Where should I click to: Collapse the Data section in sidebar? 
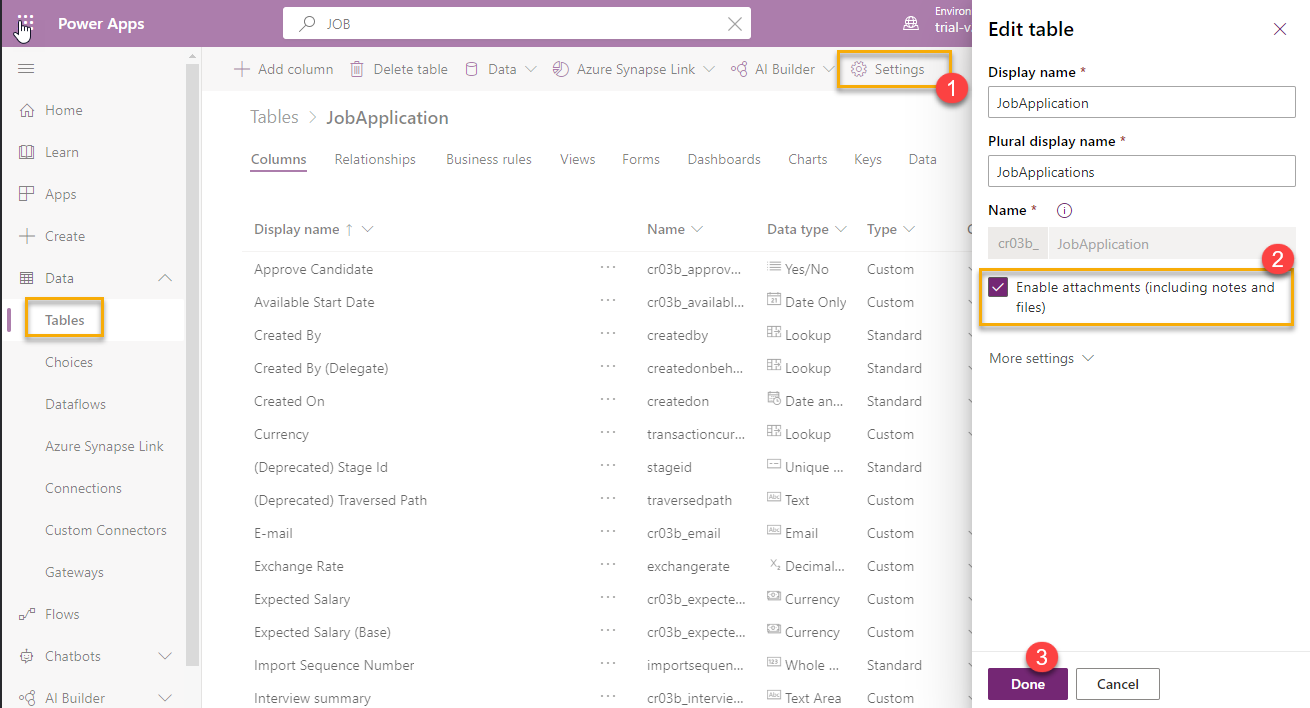(166, 278)
